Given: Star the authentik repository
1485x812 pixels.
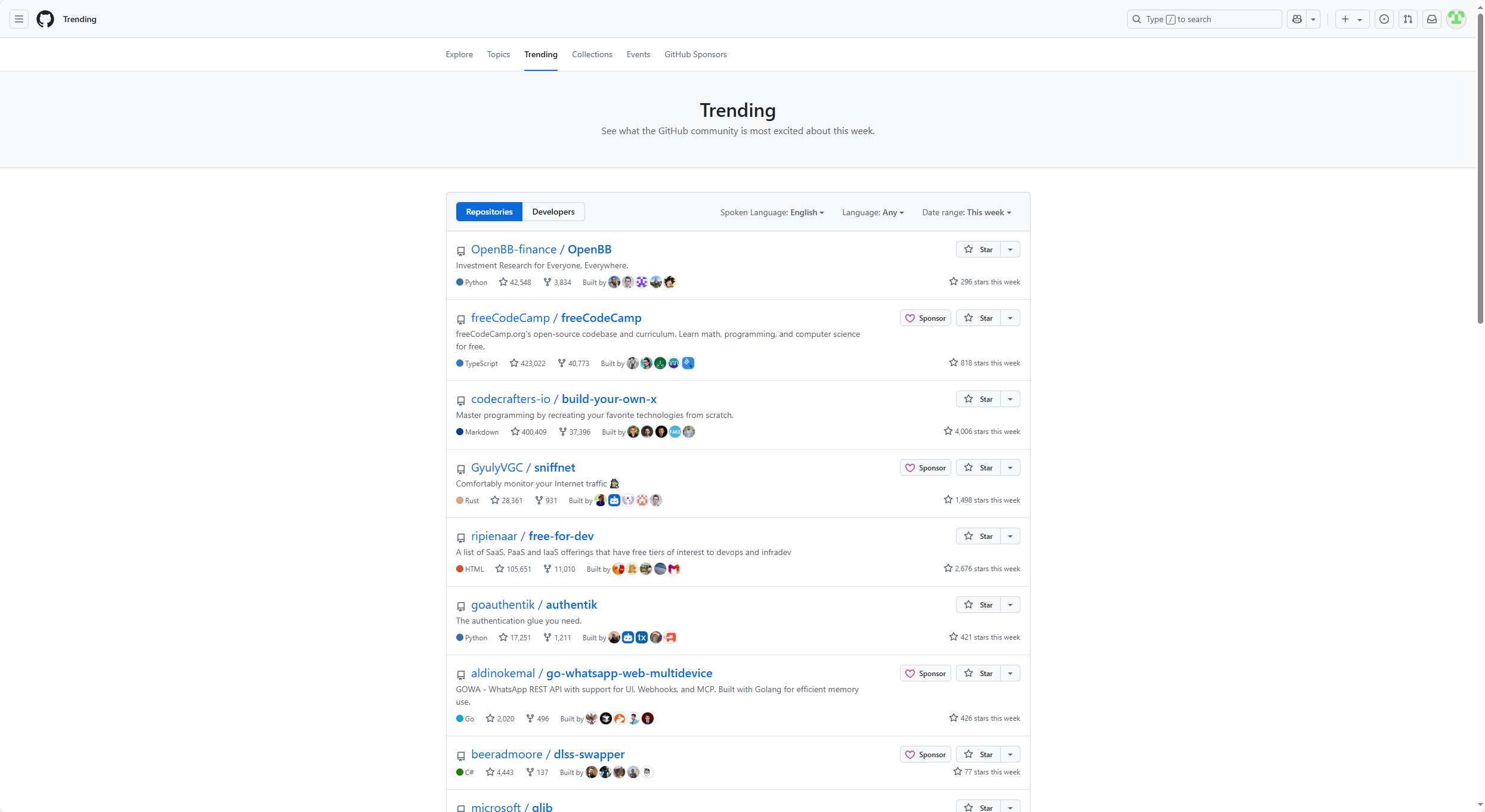Looking at the screenshot, I should pos(978,605).
